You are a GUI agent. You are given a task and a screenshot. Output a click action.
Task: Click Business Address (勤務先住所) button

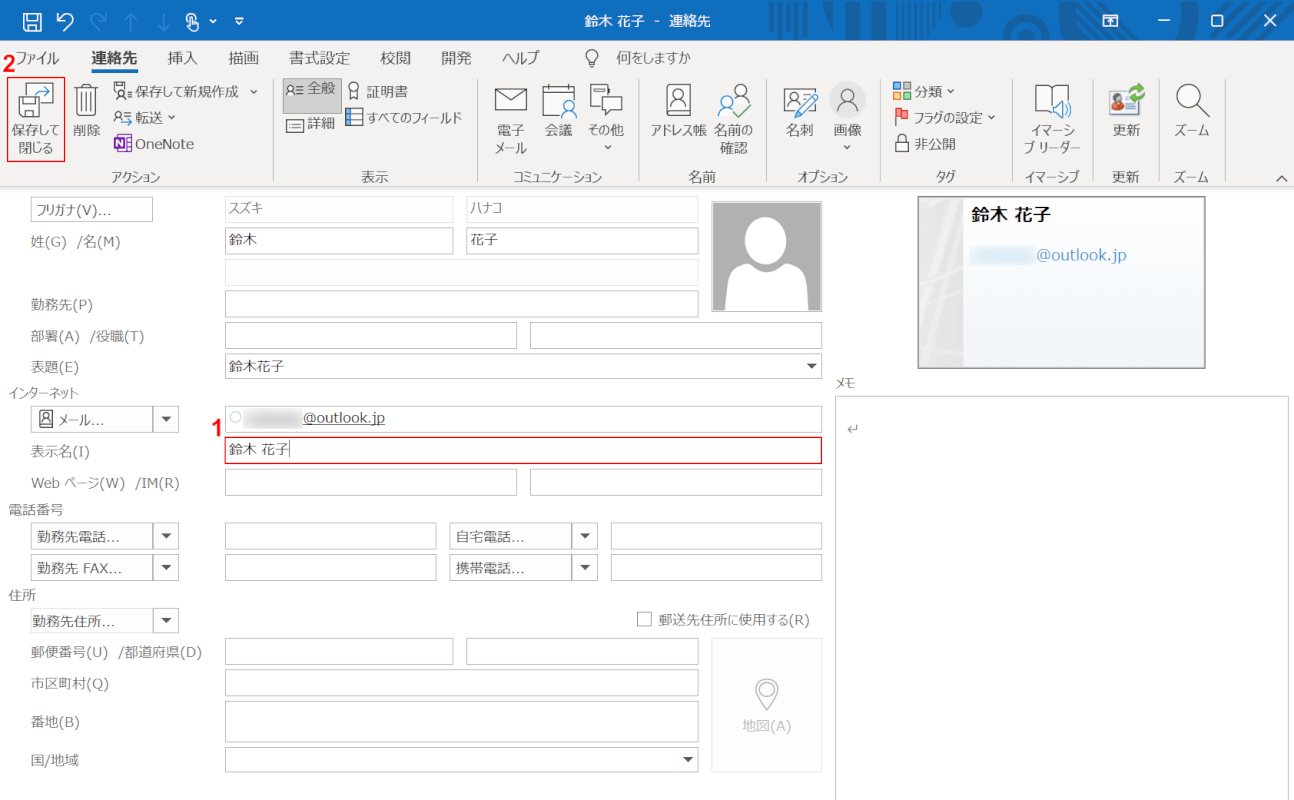[92, 621]
